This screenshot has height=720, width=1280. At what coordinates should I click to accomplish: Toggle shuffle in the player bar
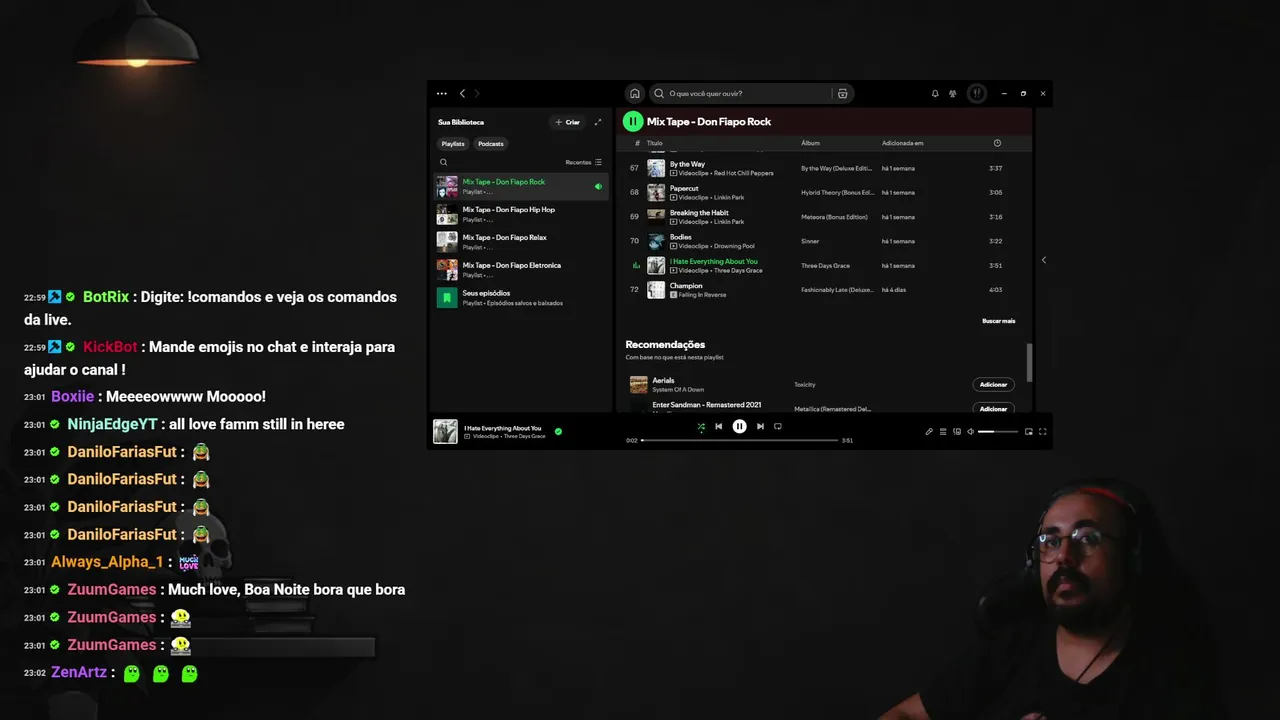click(x=701, y=426)
